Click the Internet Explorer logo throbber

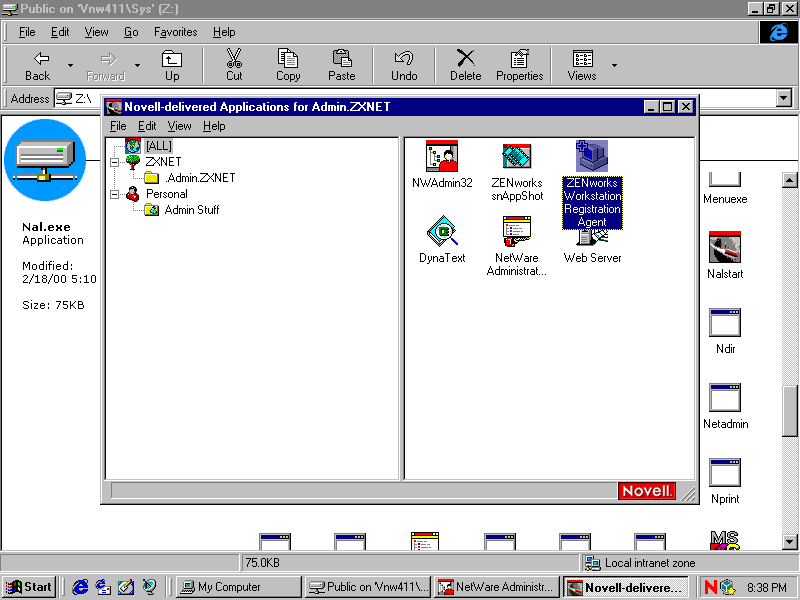778,32
